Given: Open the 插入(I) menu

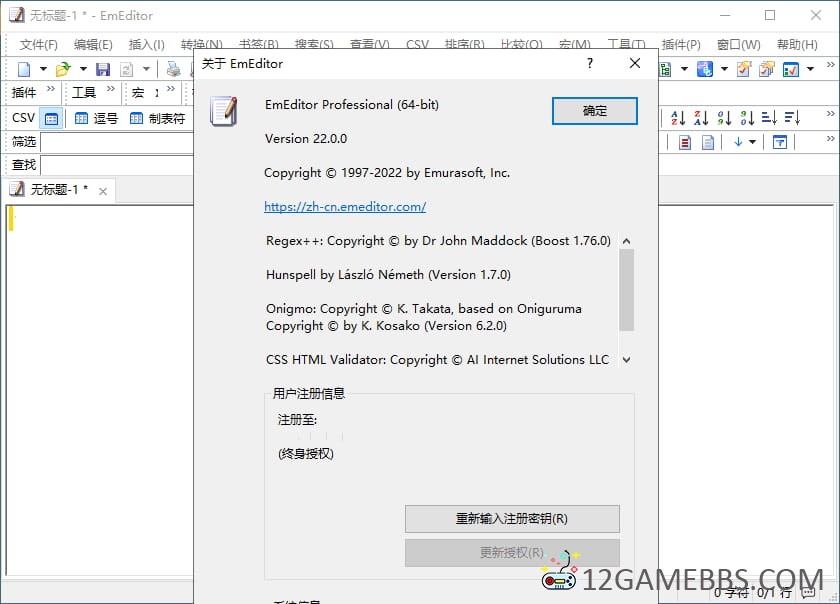Looking at the screenshot, I should 146,45.
